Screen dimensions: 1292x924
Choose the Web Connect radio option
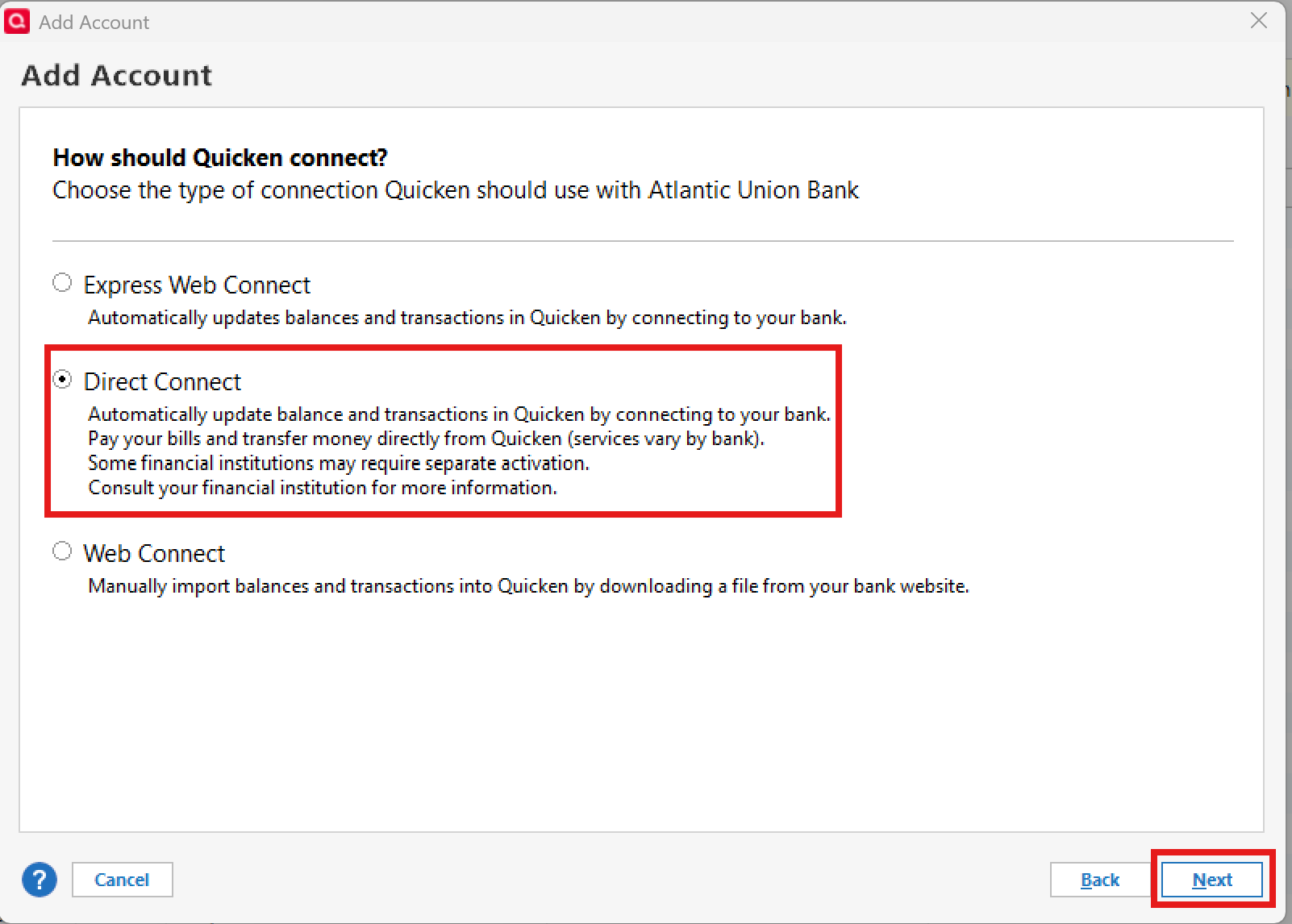(x=62, y=551)
